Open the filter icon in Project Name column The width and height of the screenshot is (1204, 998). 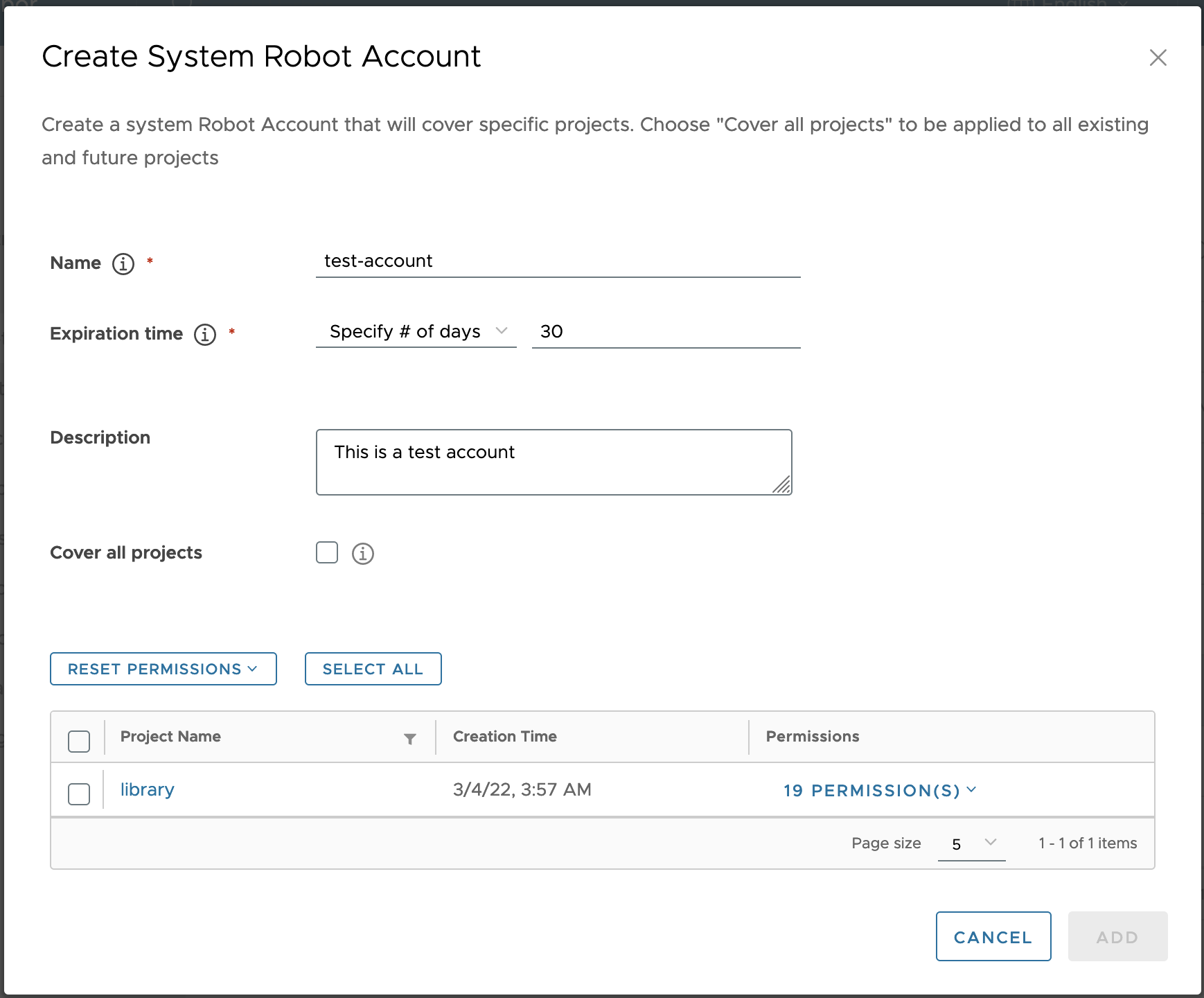(411, 738)
